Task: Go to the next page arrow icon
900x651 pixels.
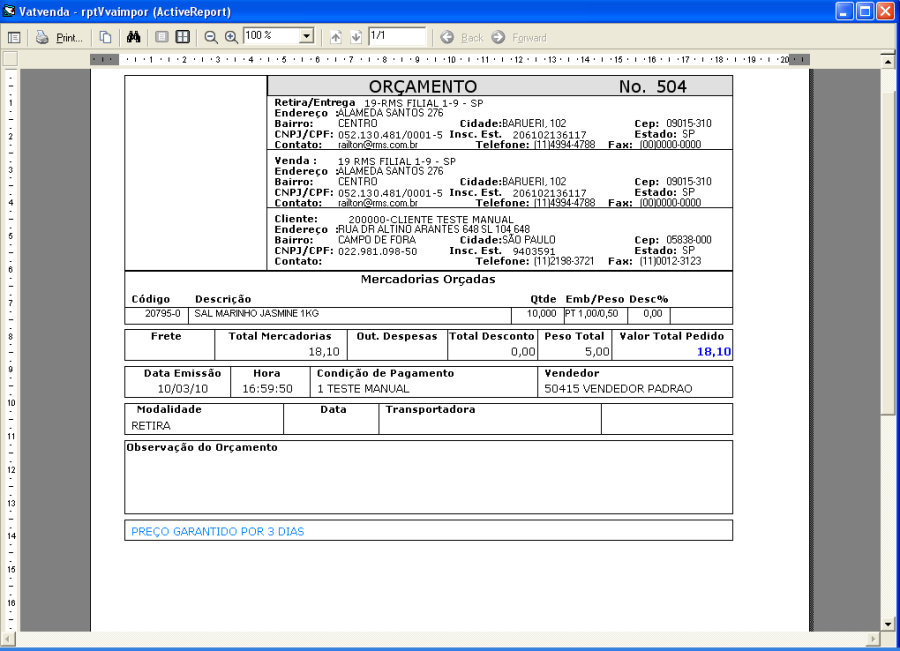Action: click(356, 38)
